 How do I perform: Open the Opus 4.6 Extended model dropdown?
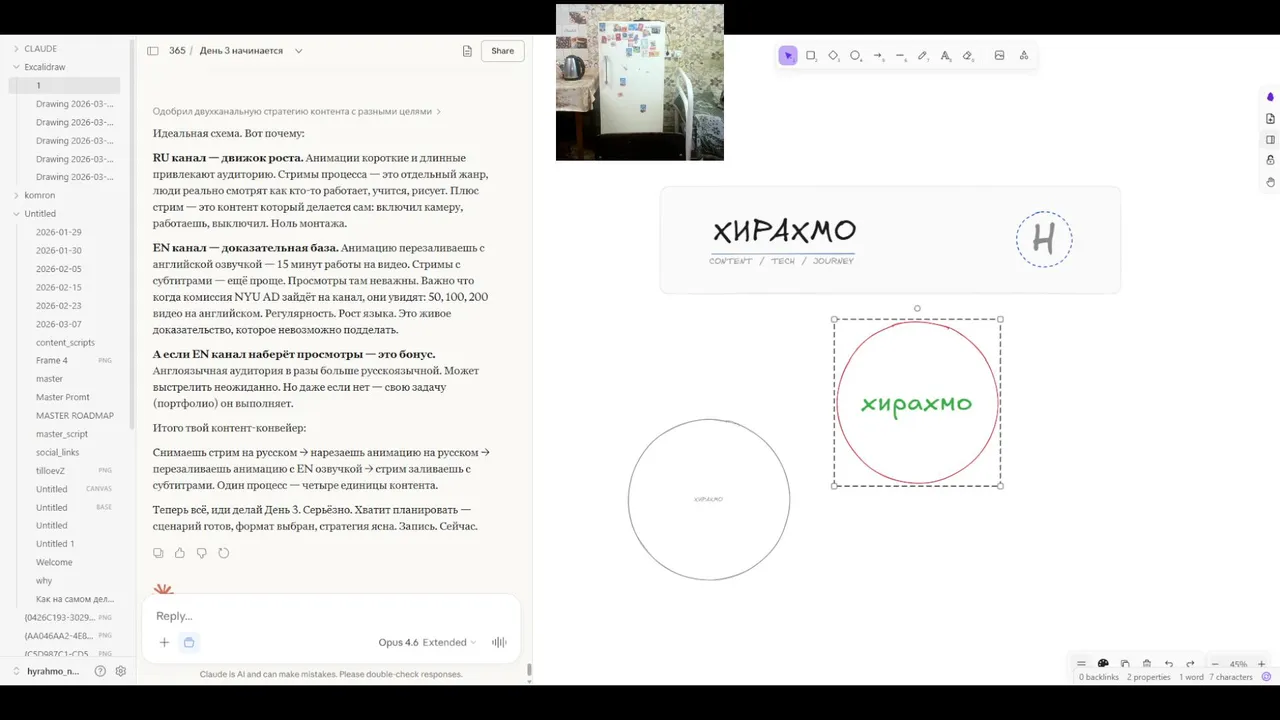coord(427,642)
